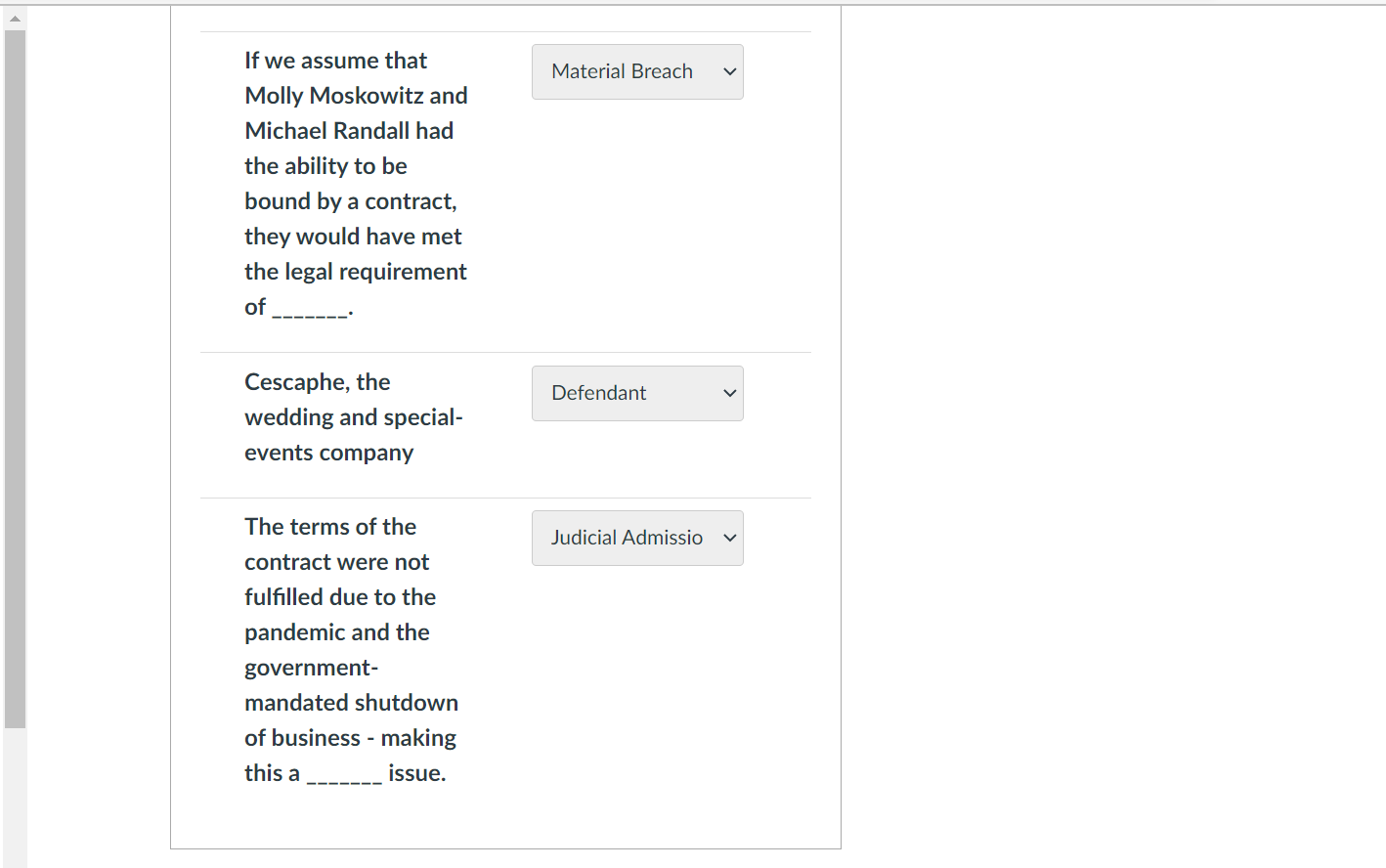The image size is (1386, 868).
Task: Click the chevron on the Judicial Admission selector
Action: point(728,538)
